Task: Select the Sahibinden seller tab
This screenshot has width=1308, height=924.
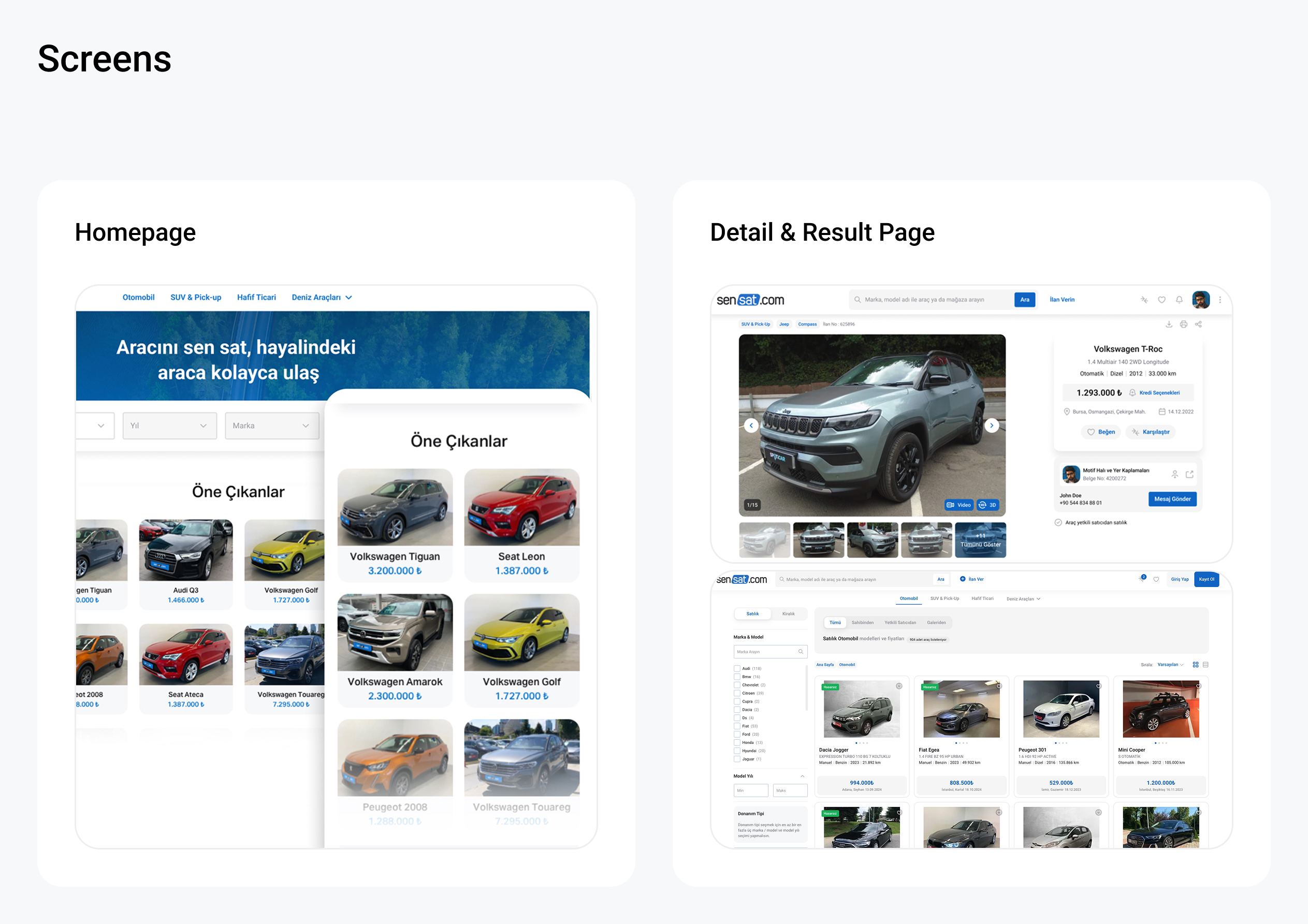Action: click(x=863, y=623)
